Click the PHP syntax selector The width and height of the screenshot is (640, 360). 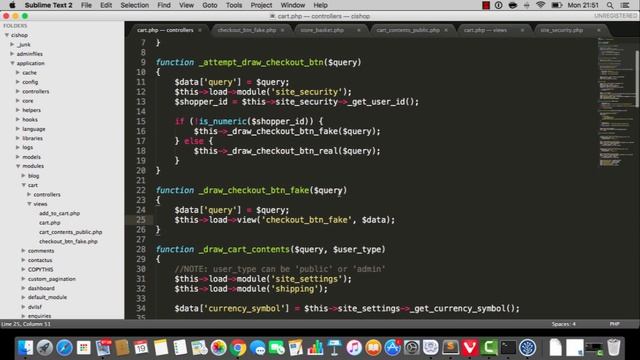[614, 324]
